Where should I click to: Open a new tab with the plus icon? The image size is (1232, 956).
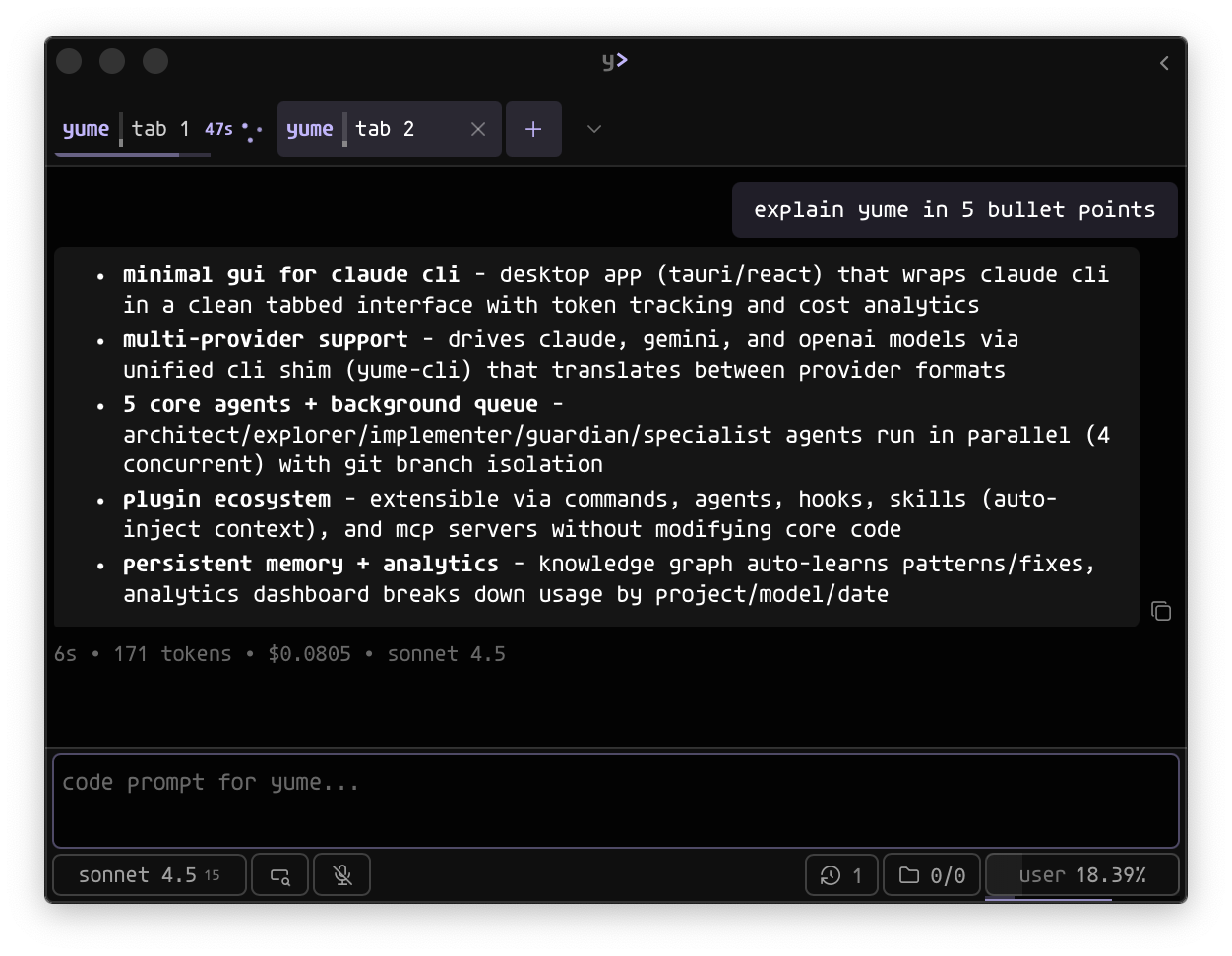(533, 129)
